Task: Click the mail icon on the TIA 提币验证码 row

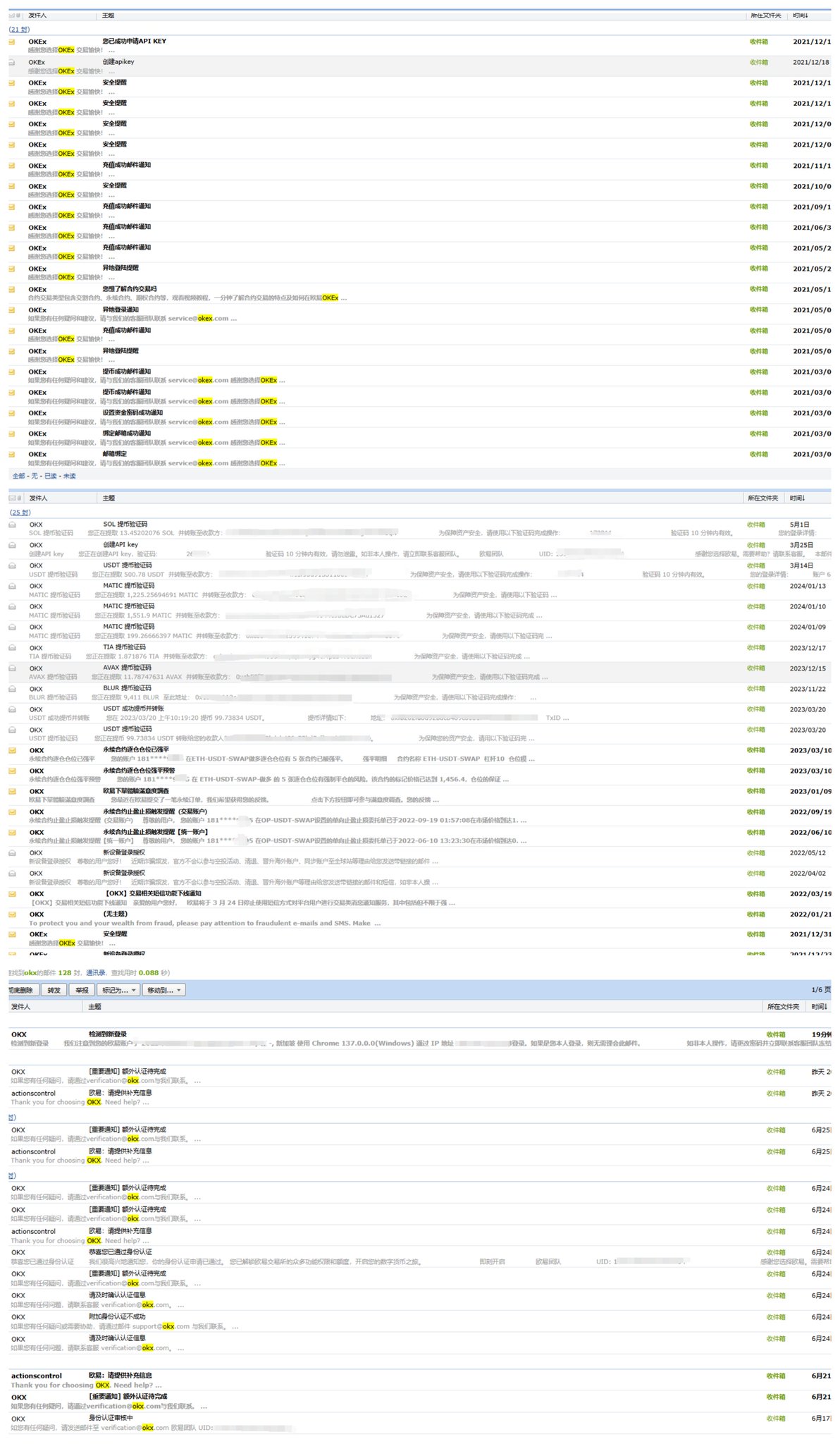Action: point(12,647)
